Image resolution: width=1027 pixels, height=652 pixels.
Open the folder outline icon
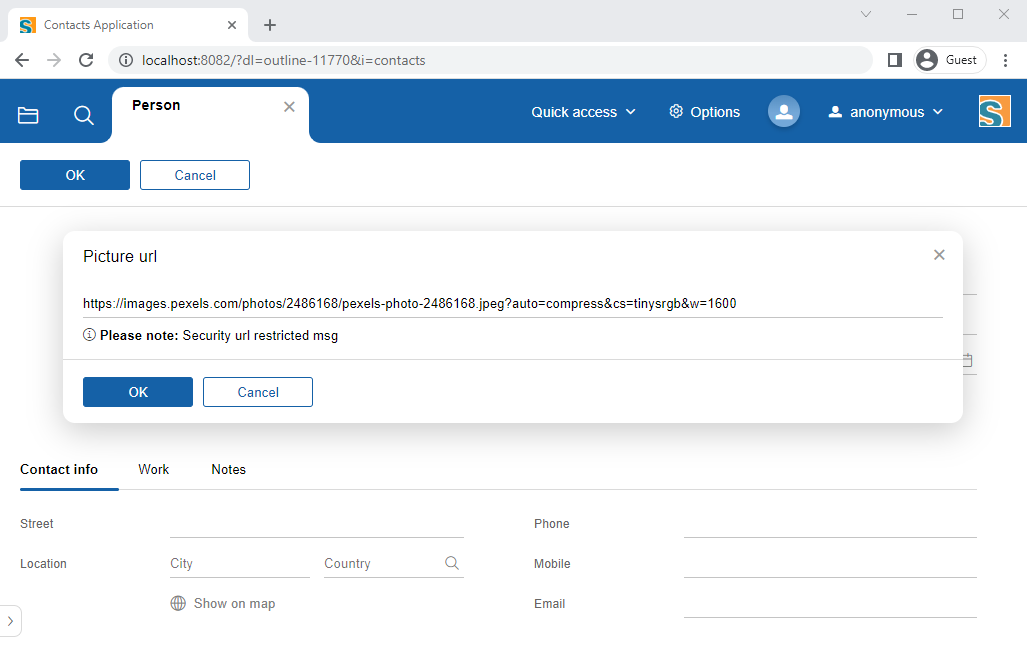[x=28, y=115]
